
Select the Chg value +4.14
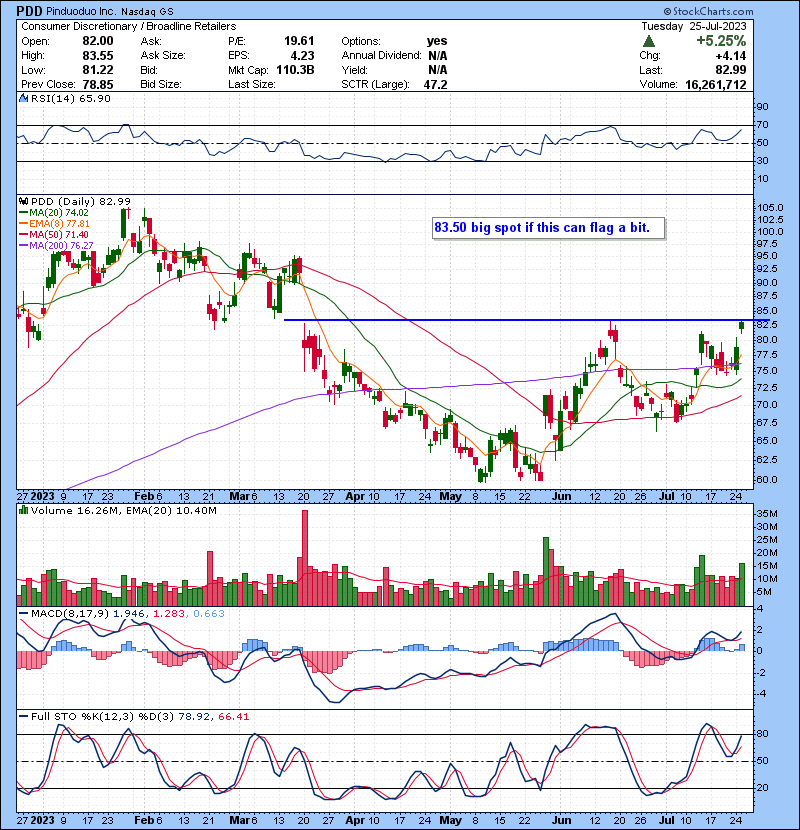(x=731, y=56)
